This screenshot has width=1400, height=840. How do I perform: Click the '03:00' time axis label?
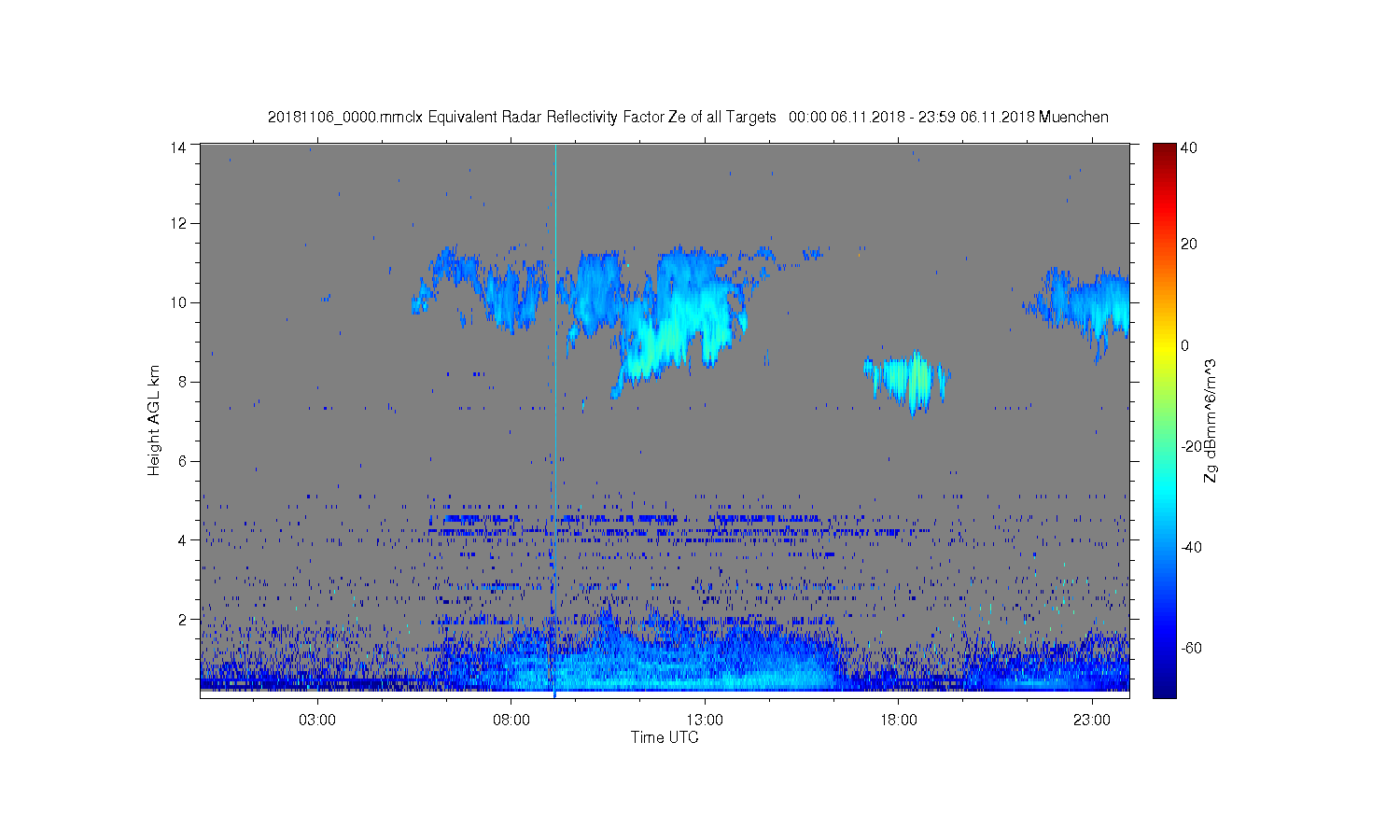tap(317, 721)
